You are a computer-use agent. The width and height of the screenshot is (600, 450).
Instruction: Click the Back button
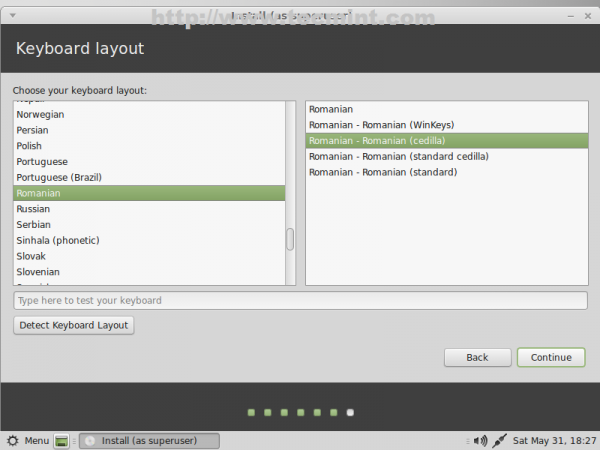point(478,357)
